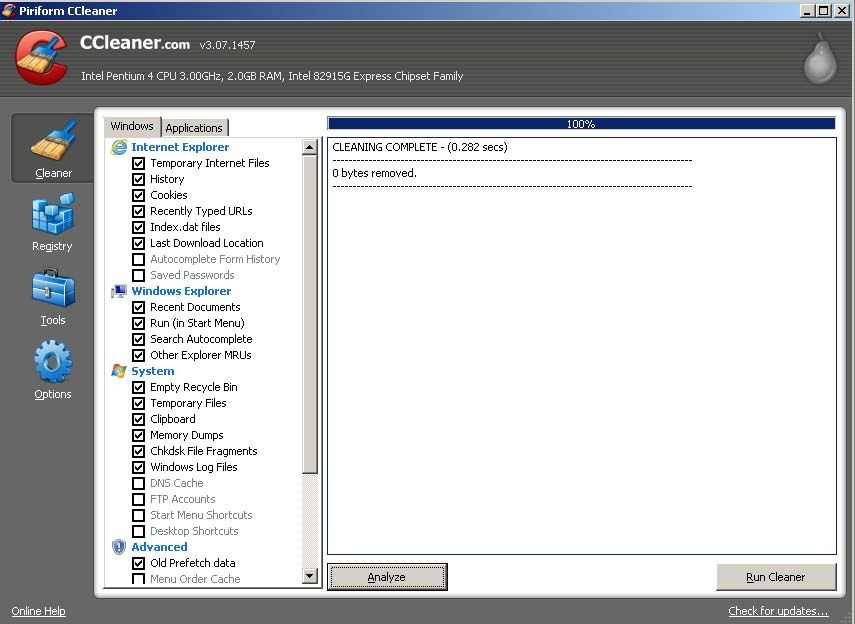Click the 100% progress bar
Viewport: 855px width, 624px height.
point(581,124)
